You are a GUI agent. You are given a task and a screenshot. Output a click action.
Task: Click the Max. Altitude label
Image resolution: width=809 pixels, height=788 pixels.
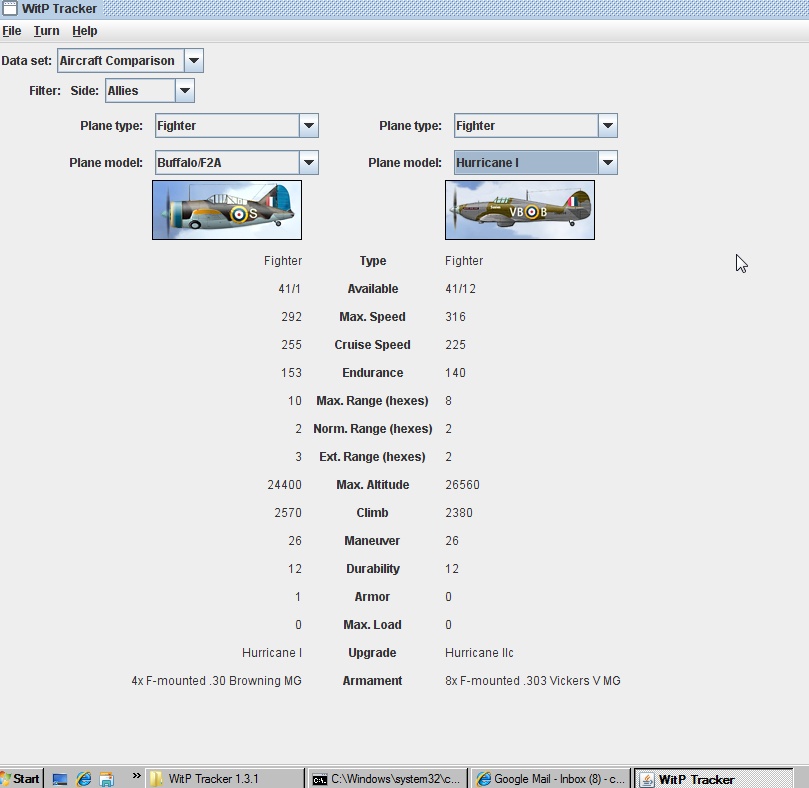(x=373, y=485)
